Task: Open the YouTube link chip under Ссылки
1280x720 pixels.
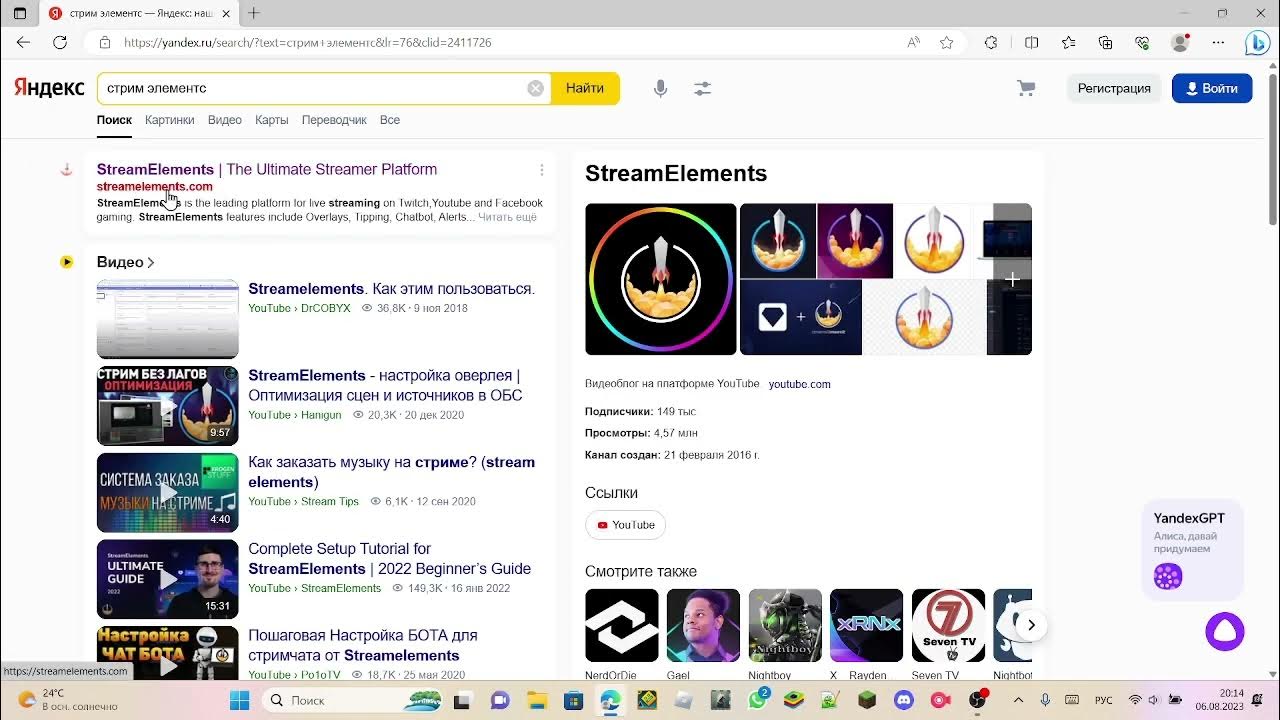Action: pos(625,525)
